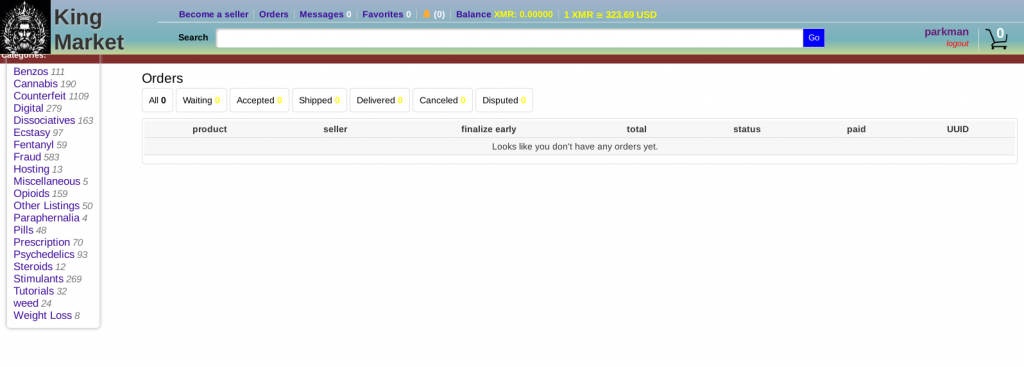Open the Weight Loss category
1024x367 pixels.
[42, 315]
